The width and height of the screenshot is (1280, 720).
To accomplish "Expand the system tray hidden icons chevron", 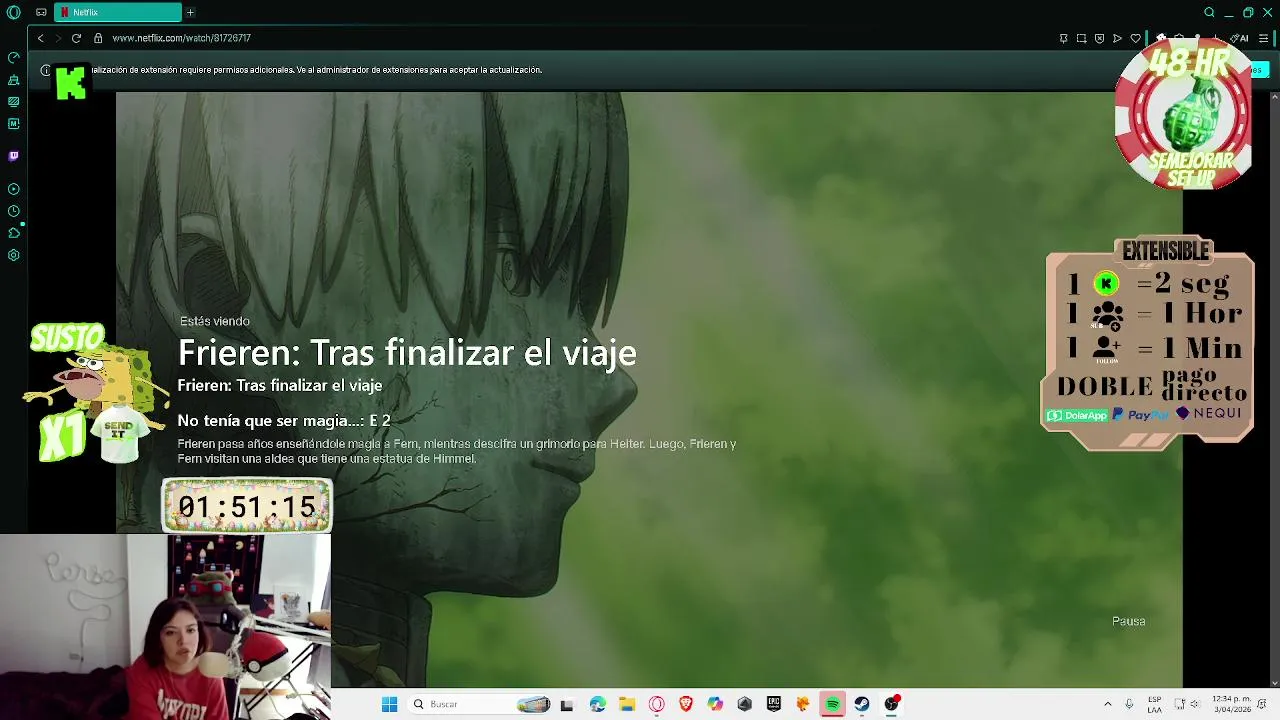I will coord(1107,704).
